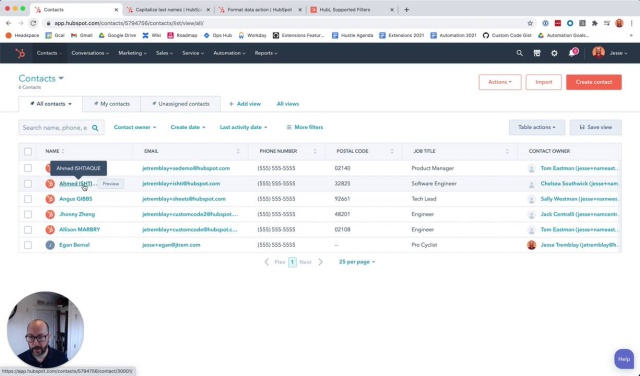Open the Last activity date filter dropdown
This screenshot has width=640, height=376.
coord(243,127)
